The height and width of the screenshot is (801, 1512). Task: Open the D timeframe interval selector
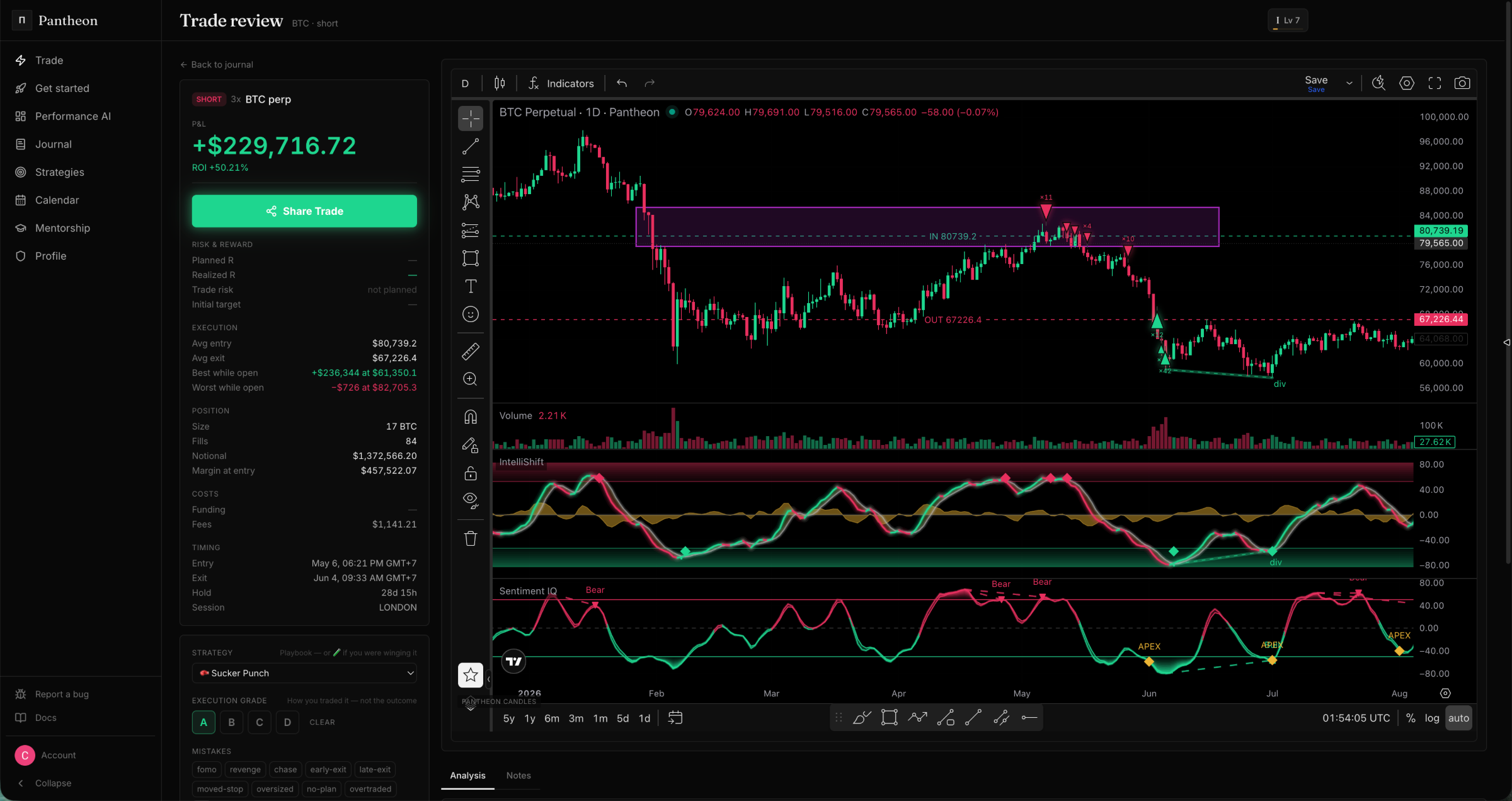click(465, 83)
